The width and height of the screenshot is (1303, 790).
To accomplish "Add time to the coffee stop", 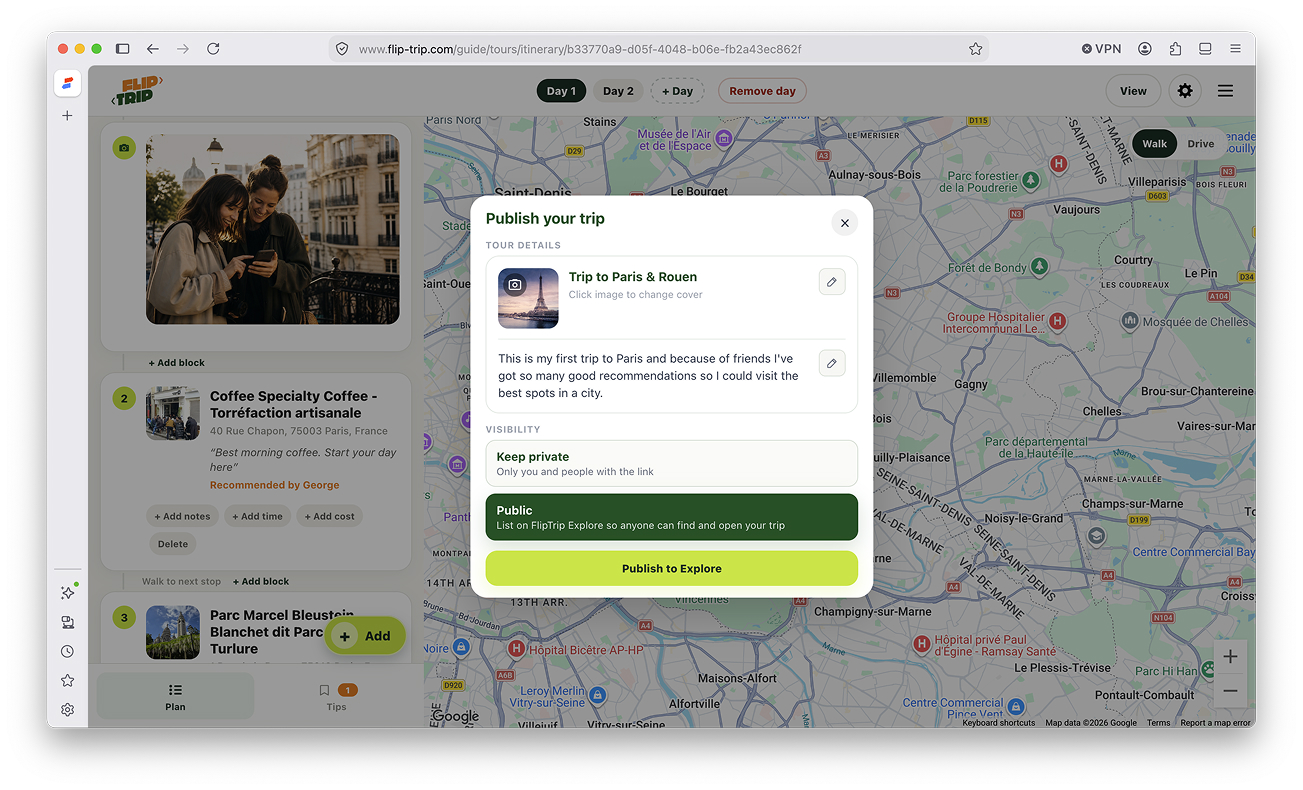I will (x=259, y=516).
